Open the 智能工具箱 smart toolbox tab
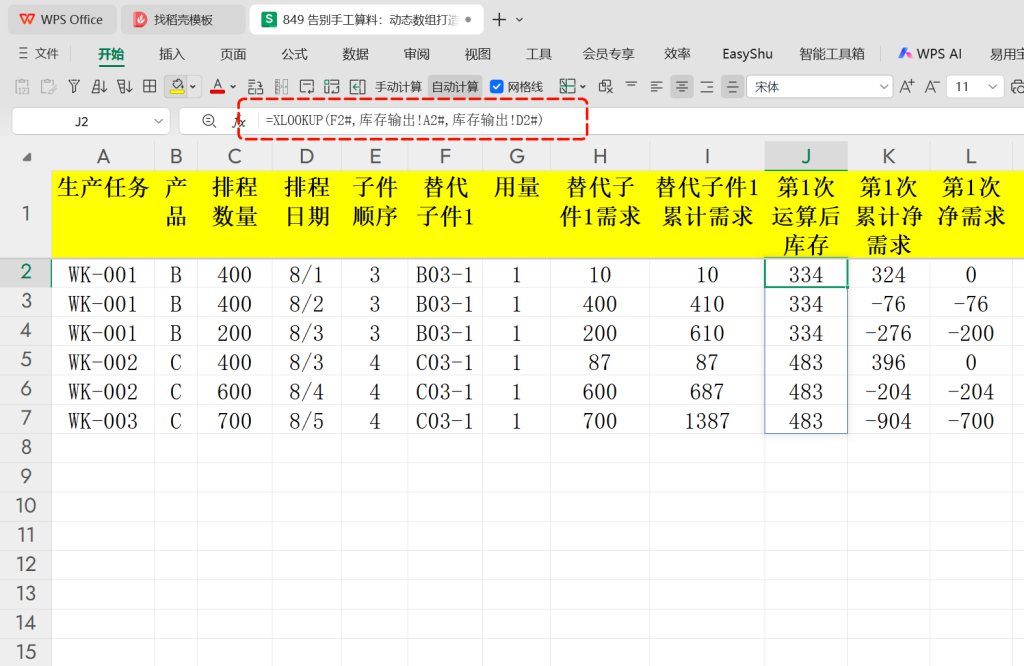The width and height of the screenshot is (1024, 666). pyautogui.click(x=831, y=54)
